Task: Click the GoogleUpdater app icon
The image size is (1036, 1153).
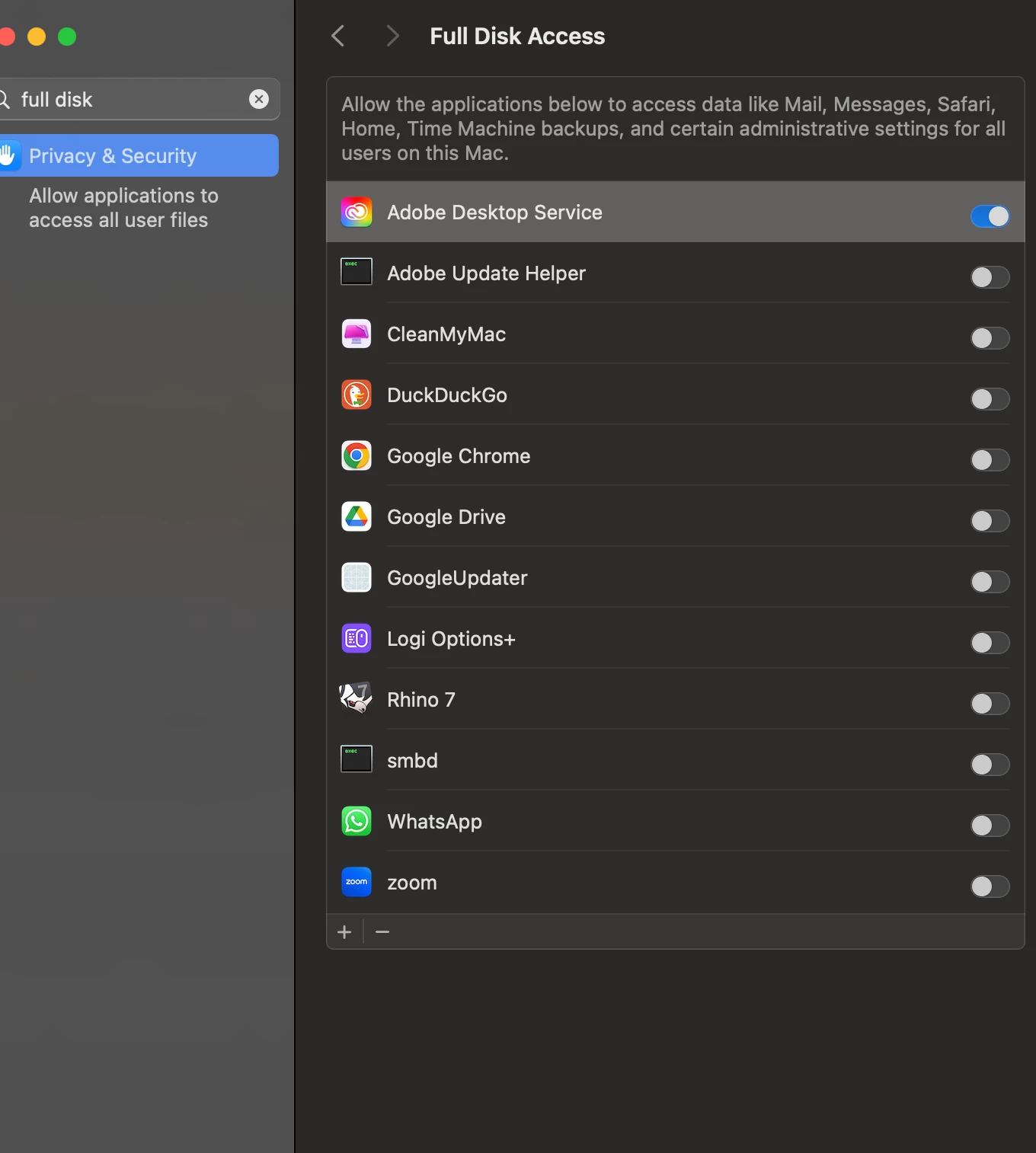Action: click(357, 577)
